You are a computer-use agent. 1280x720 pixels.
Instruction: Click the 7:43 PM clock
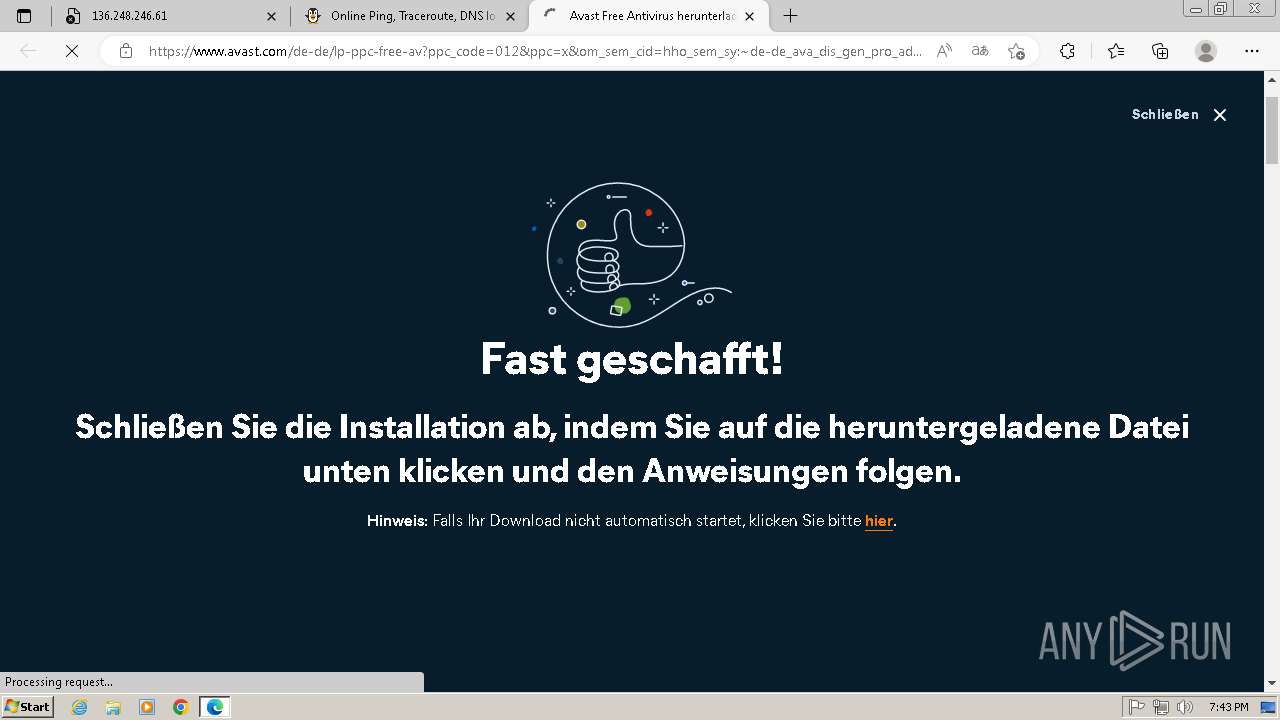1228,707
